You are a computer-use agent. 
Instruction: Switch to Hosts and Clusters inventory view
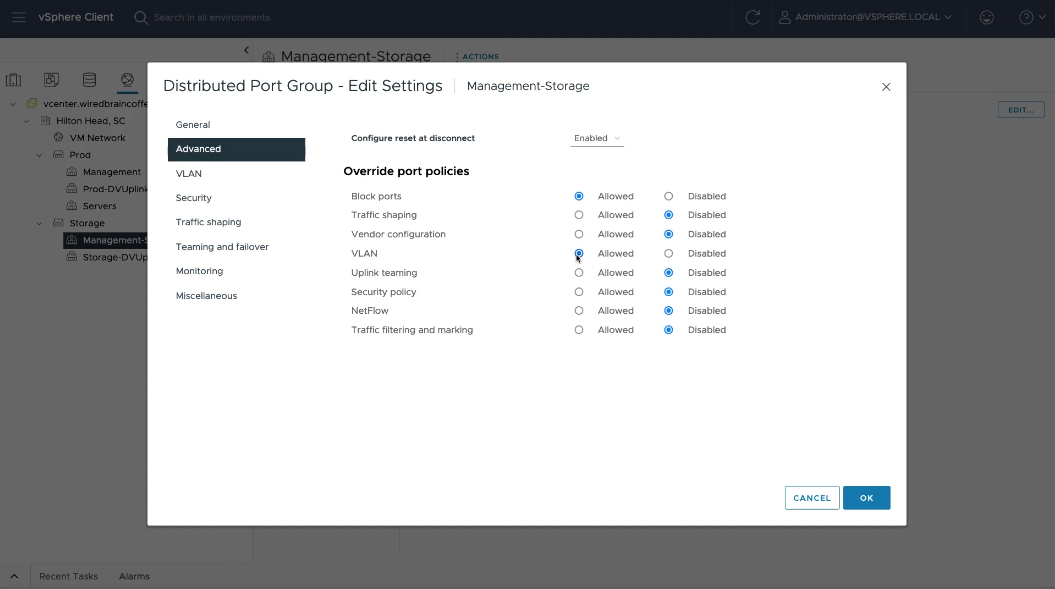(14, 80)
